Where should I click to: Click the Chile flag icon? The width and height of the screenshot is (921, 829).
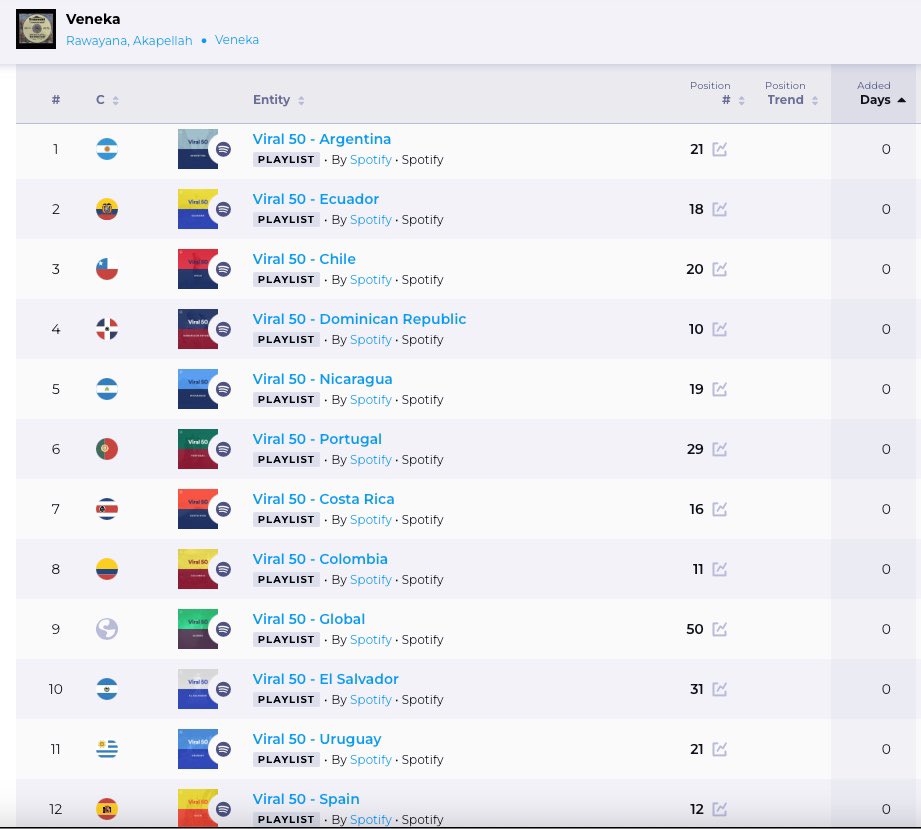(107, 269)
